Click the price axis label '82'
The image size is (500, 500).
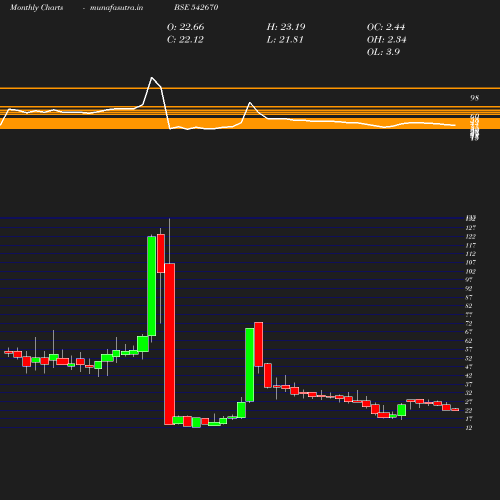pyautogui.click(x=469, y=306)
